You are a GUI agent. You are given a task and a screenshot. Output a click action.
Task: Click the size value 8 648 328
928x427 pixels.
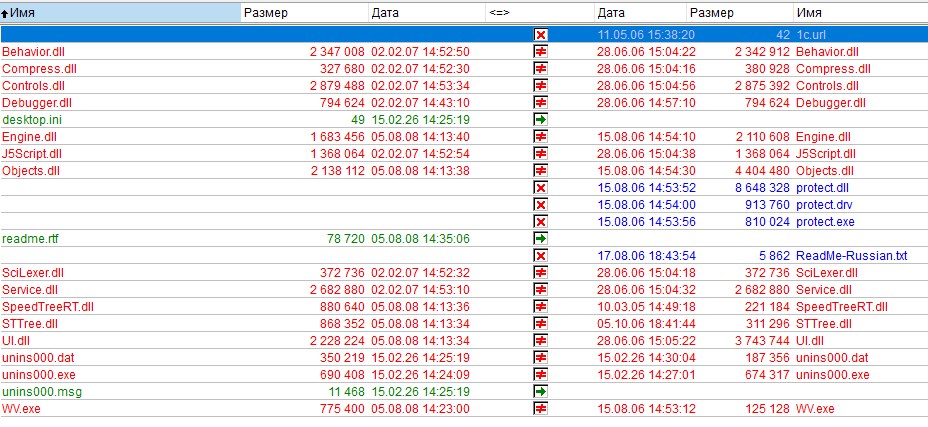[762, 188]
